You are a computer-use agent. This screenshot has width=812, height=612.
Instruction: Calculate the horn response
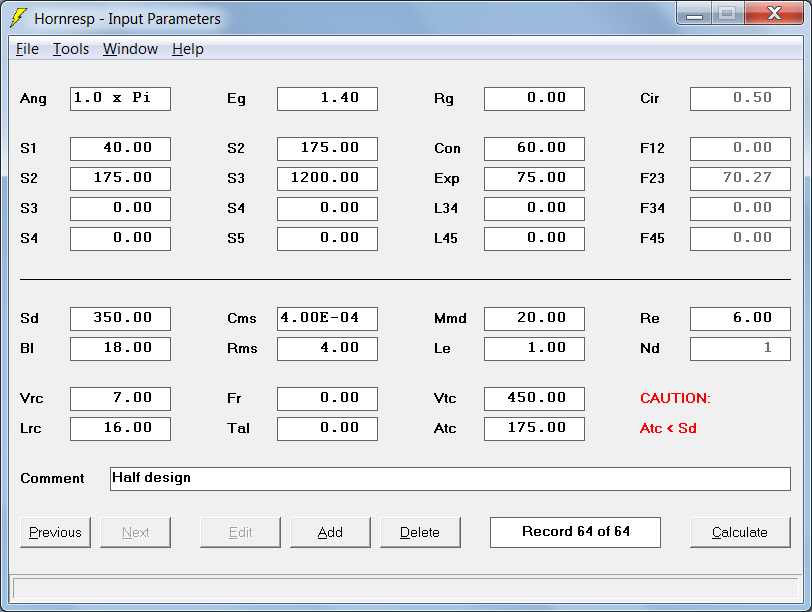[740, 532]
